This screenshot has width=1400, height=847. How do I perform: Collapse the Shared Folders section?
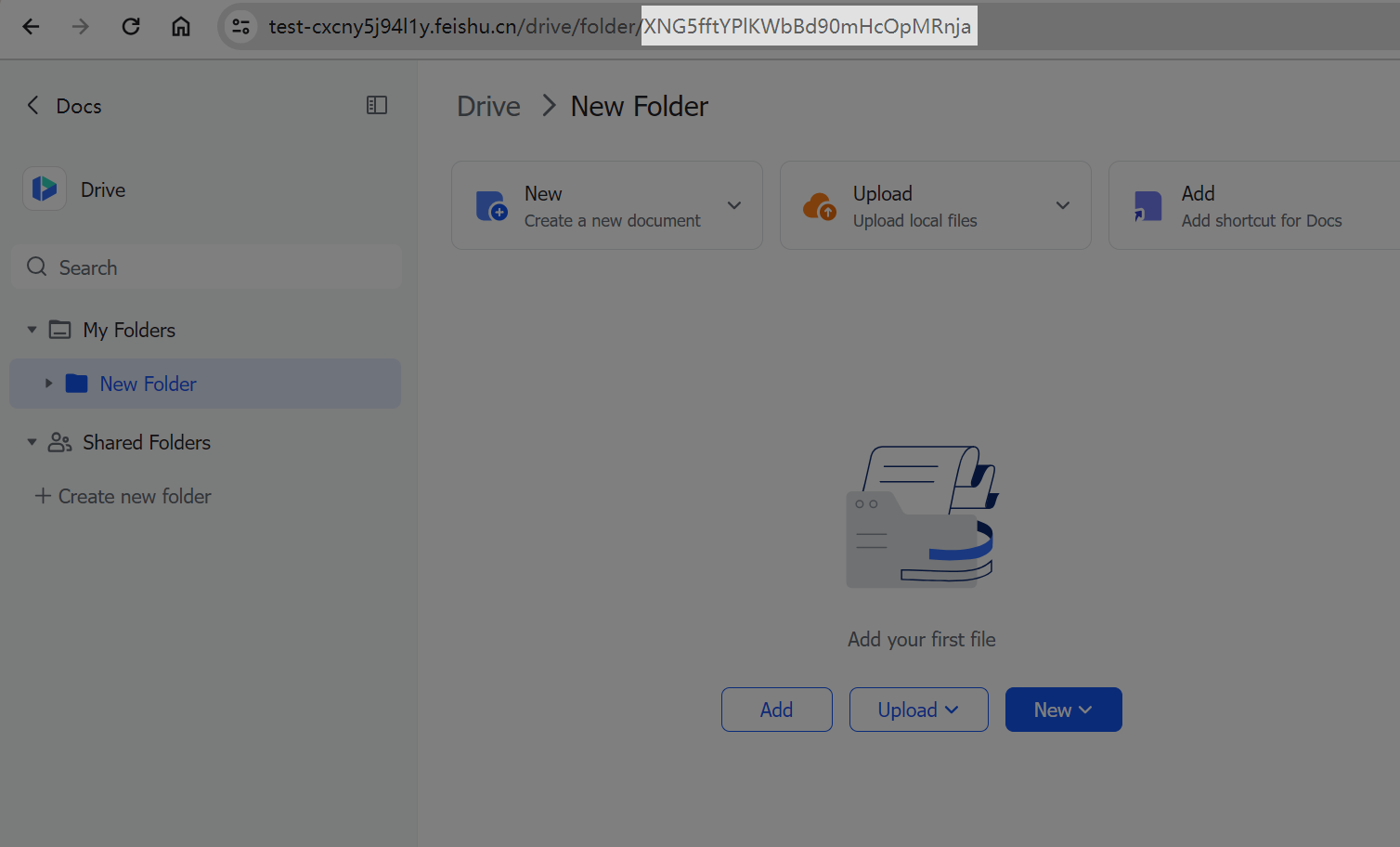click(32, 442)
